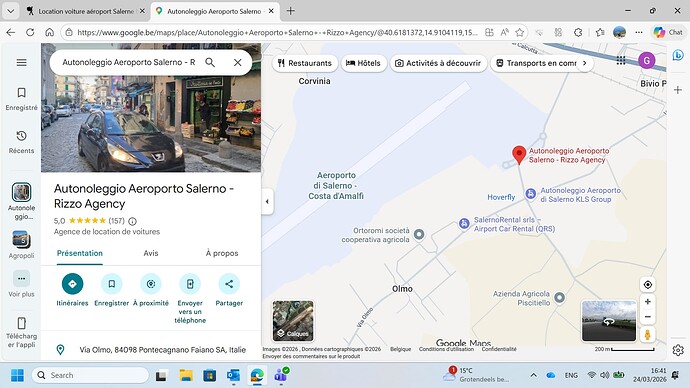This screenshot has height=388, width=690.
Task: Show more category chips with the arrow
Action: click(585, 63)
